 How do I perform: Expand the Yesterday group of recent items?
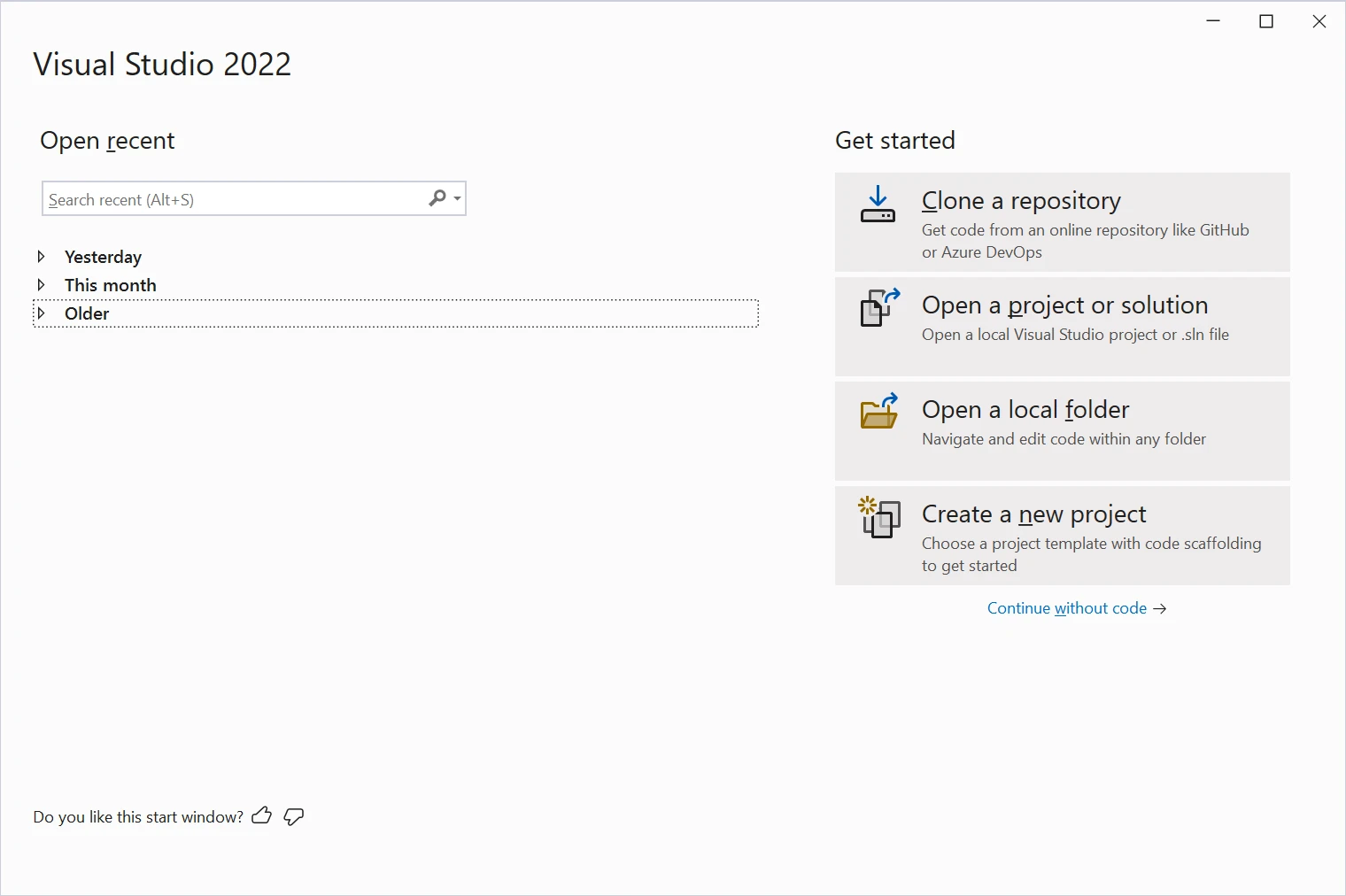pyautogui.click(x=41, y=257)
